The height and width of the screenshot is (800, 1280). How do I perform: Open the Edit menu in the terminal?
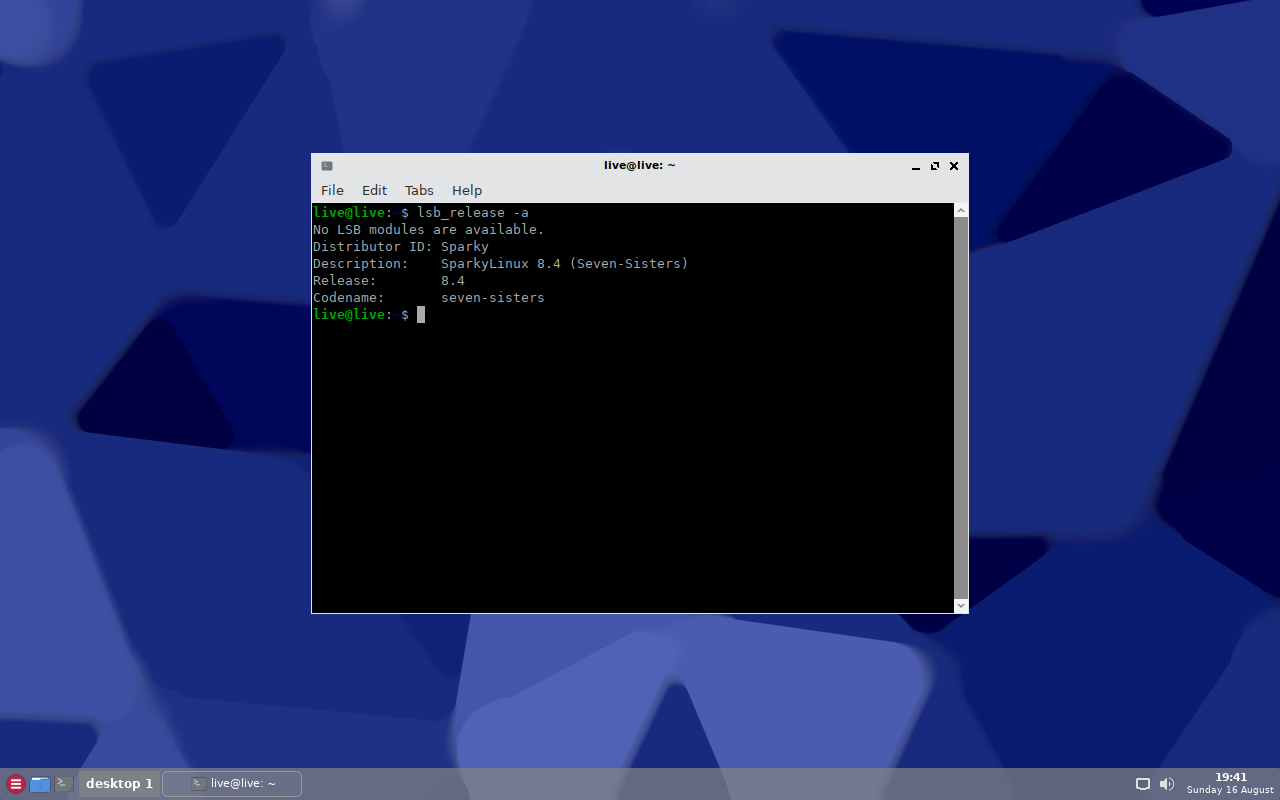pyautogui.click(x=374, y=190)
